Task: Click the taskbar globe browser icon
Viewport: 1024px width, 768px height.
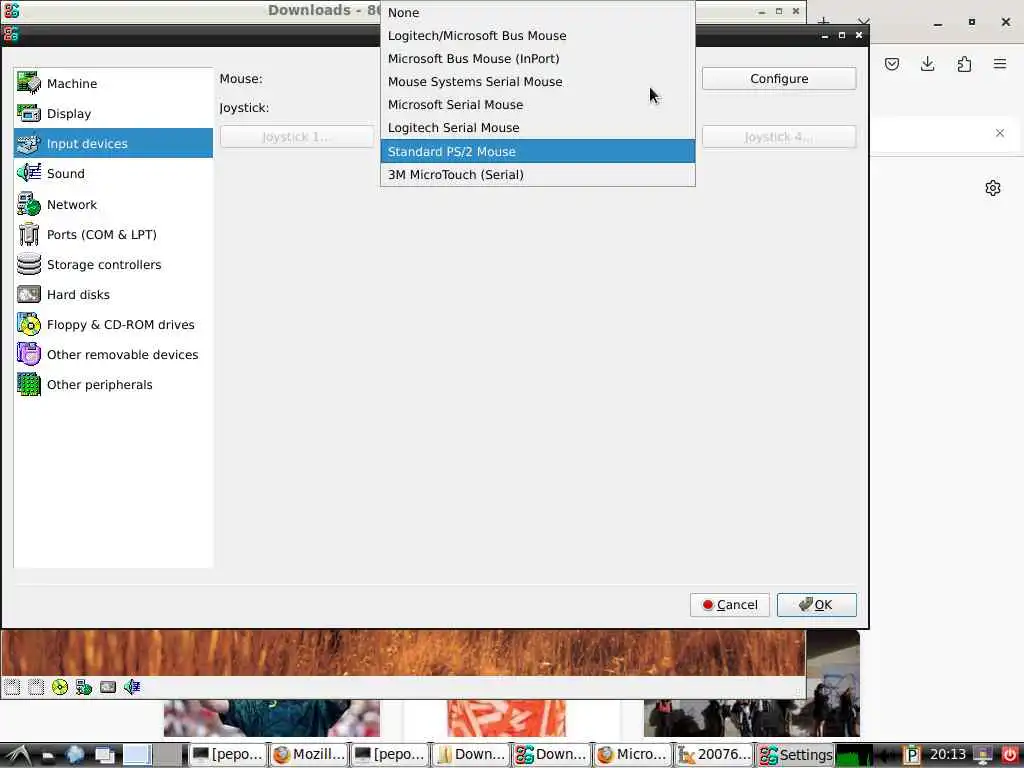Action: pos(75,755)
